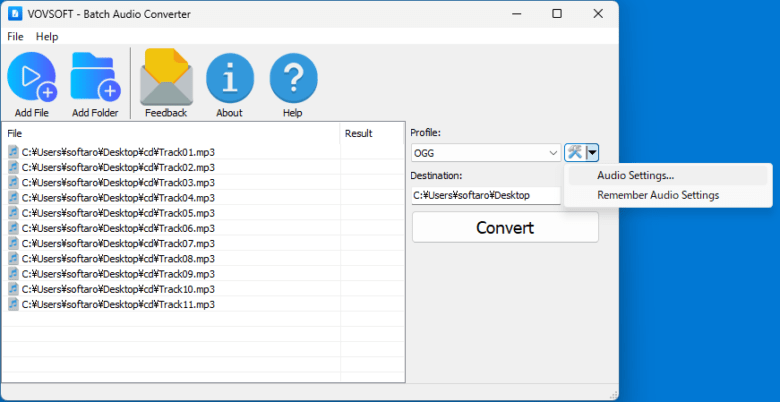The width and height of the screenshot is (780, 402).
Task: Click the music icon beside Track01.mp3
Action: 13,152
